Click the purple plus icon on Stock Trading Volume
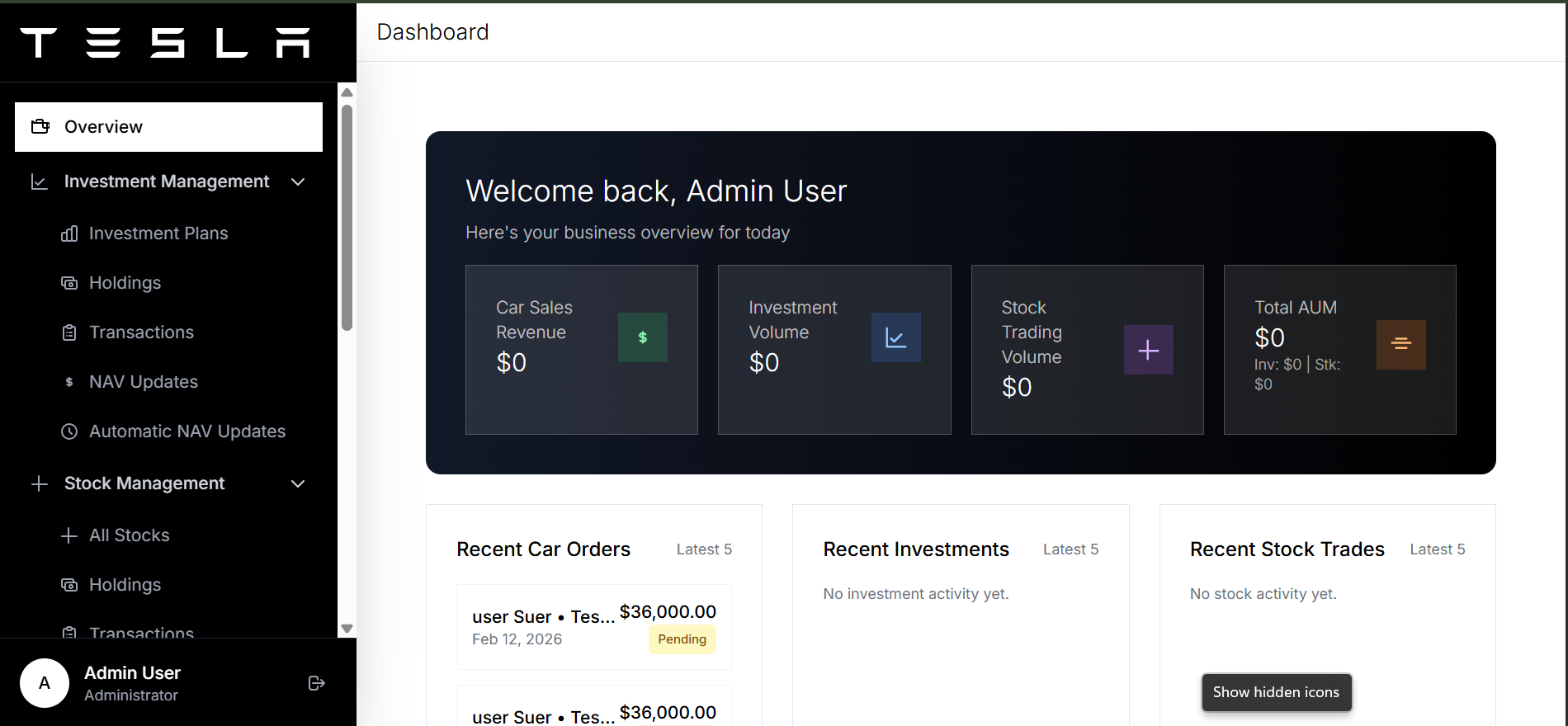1568x726 pixels. coord(1149,350)
